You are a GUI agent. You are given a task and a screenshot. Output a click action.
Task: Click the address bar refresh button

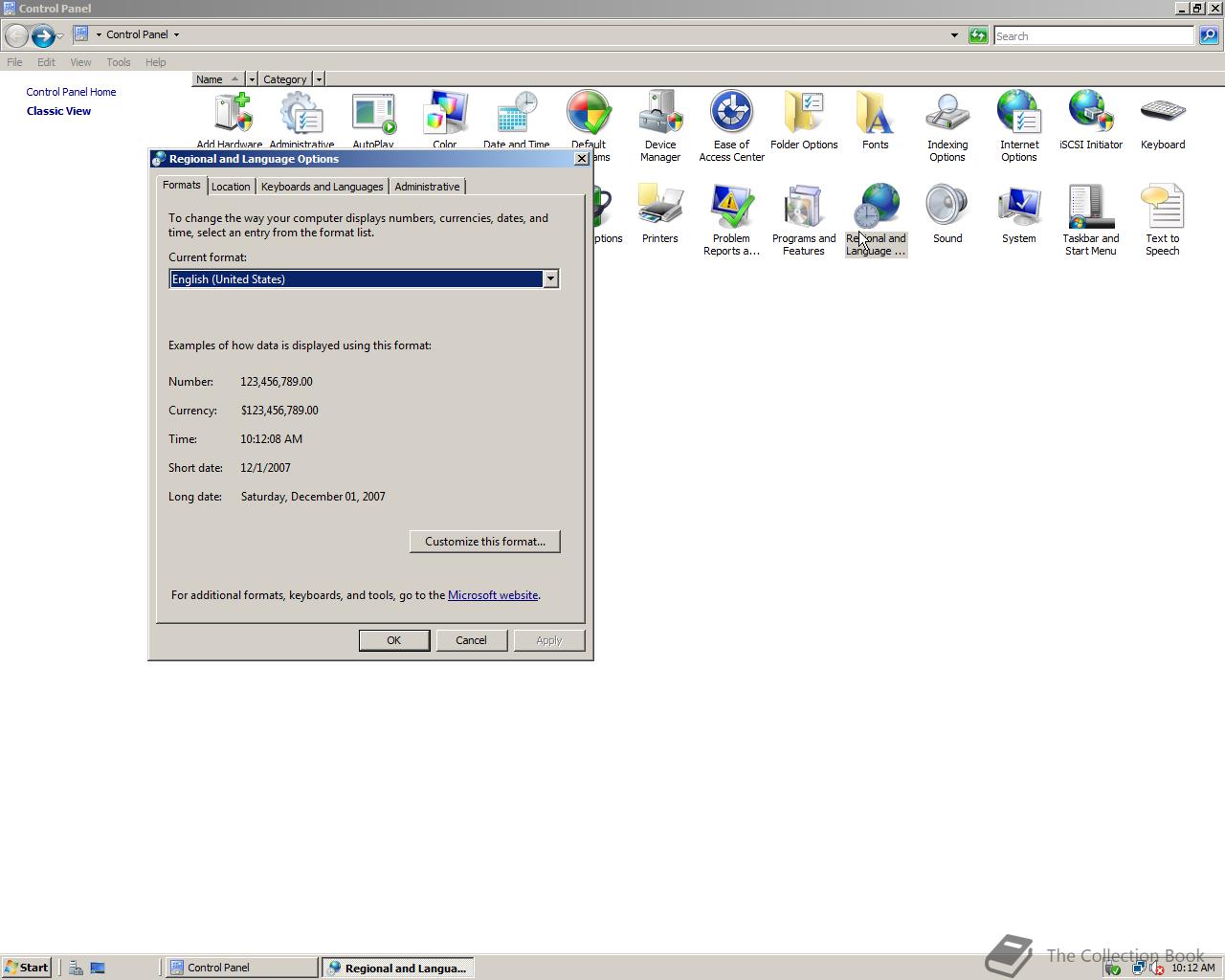coord(978,35)
